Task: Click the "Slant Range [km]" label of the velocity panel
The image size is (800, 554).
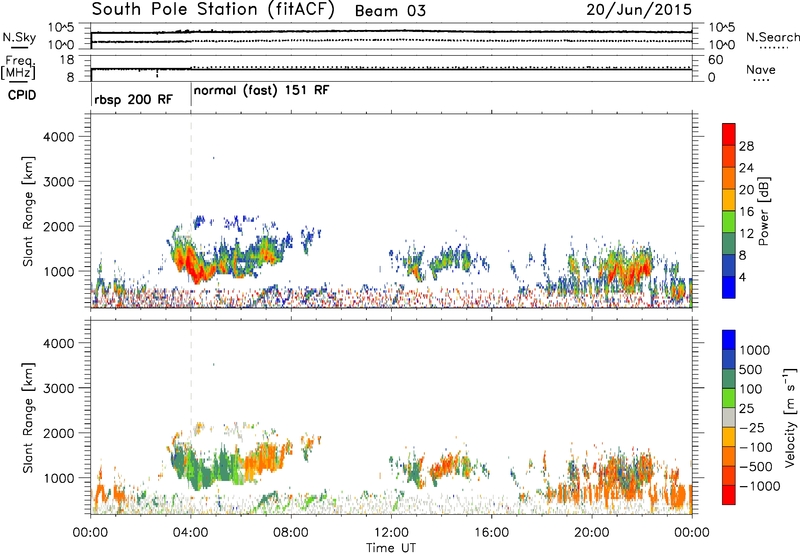Action: pos(28,417)
